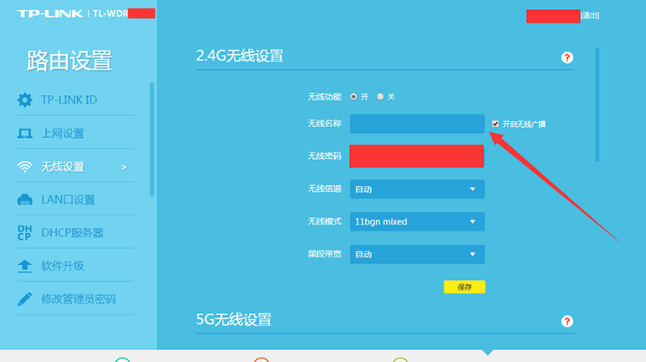Click the laptop icon for 上网设置
The width and height of the screenshot is (646, 362).
point(25,133)
